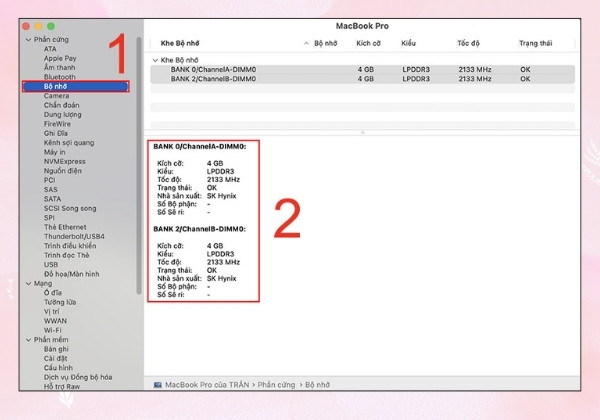Open the Bluetooth hardware entry
Screen dimensions: 600x420
pyautogui.click(x=59, y=77)
